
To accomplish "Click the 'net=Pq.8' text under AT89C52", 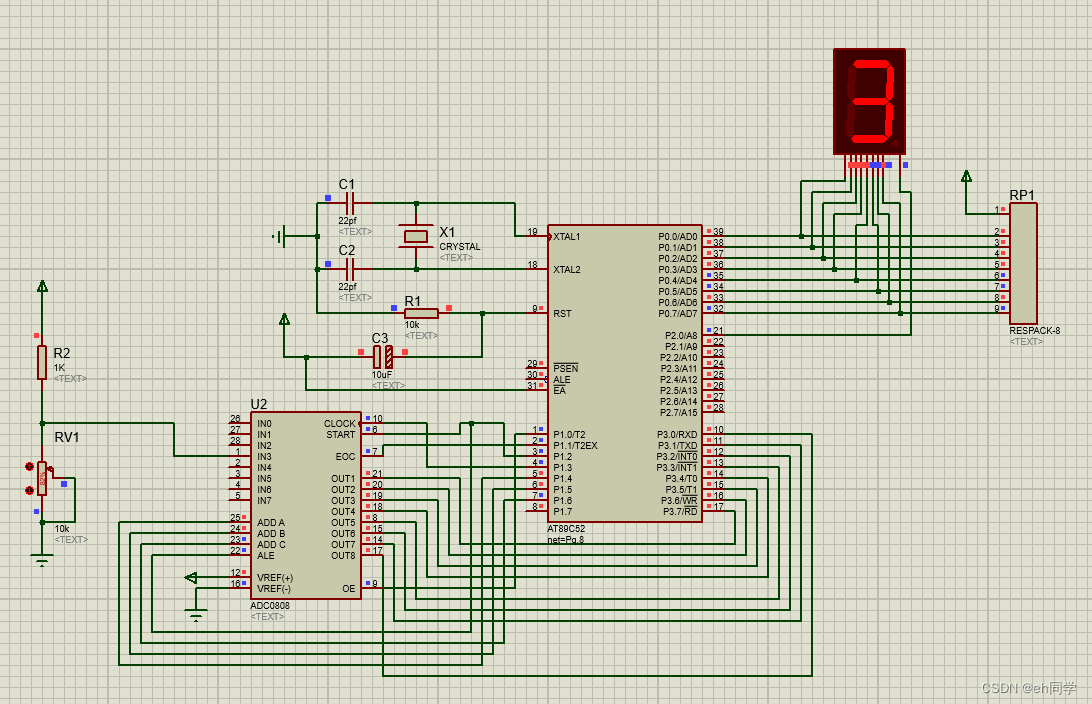I will [566, 540].
